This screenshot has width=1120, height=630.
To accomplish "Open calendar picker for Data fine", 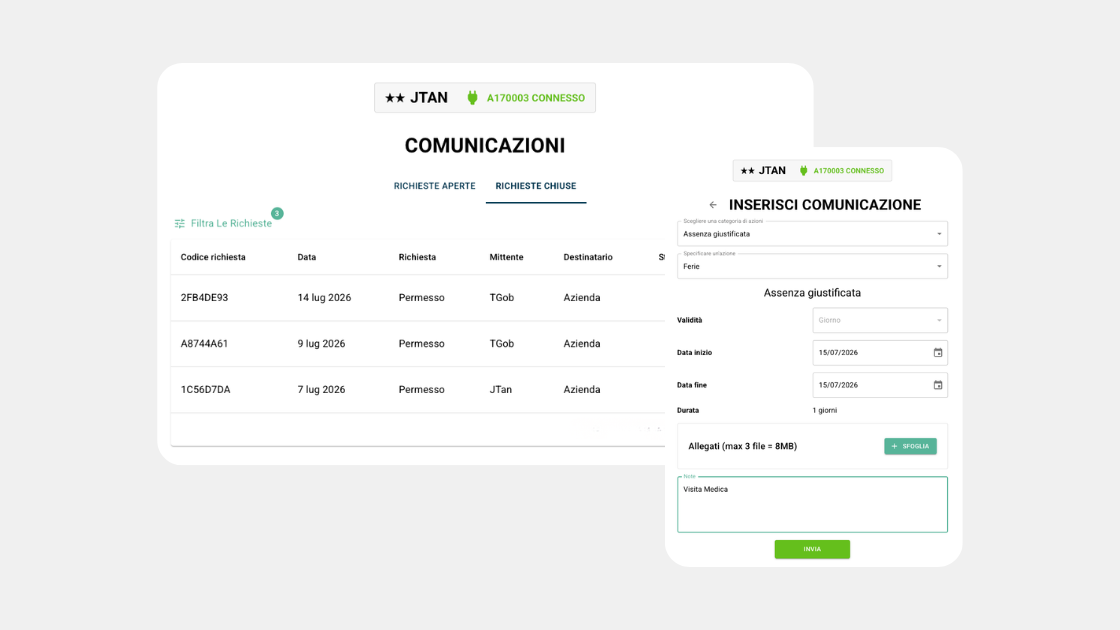I will click(938, 385).
